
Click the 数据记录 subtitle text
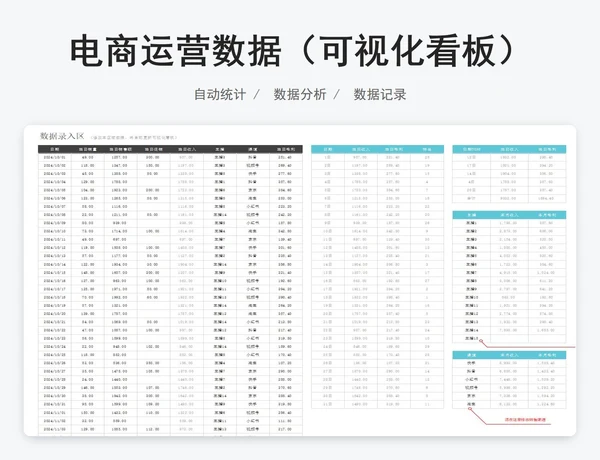pyautogui.click(x=380, y=95)
